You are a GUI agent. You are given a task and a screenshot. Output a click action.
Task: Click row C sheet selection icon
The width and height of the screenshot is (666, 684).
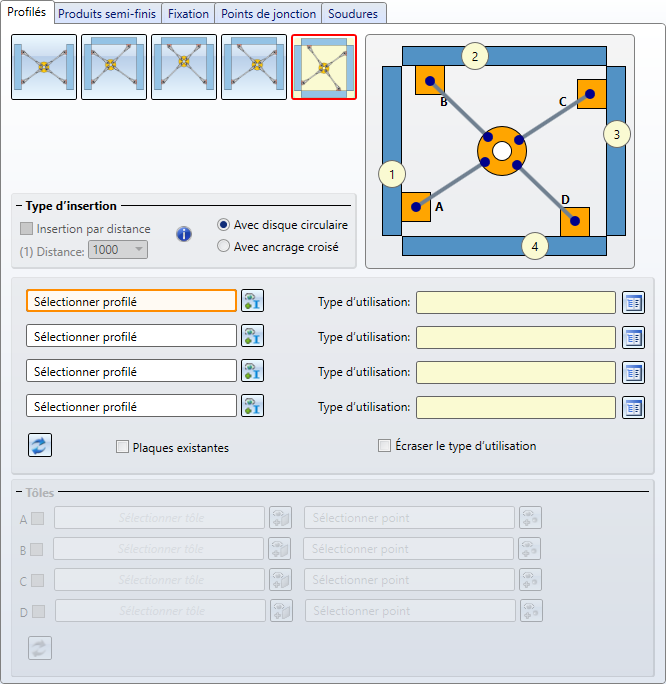click(x=280, y=579)
